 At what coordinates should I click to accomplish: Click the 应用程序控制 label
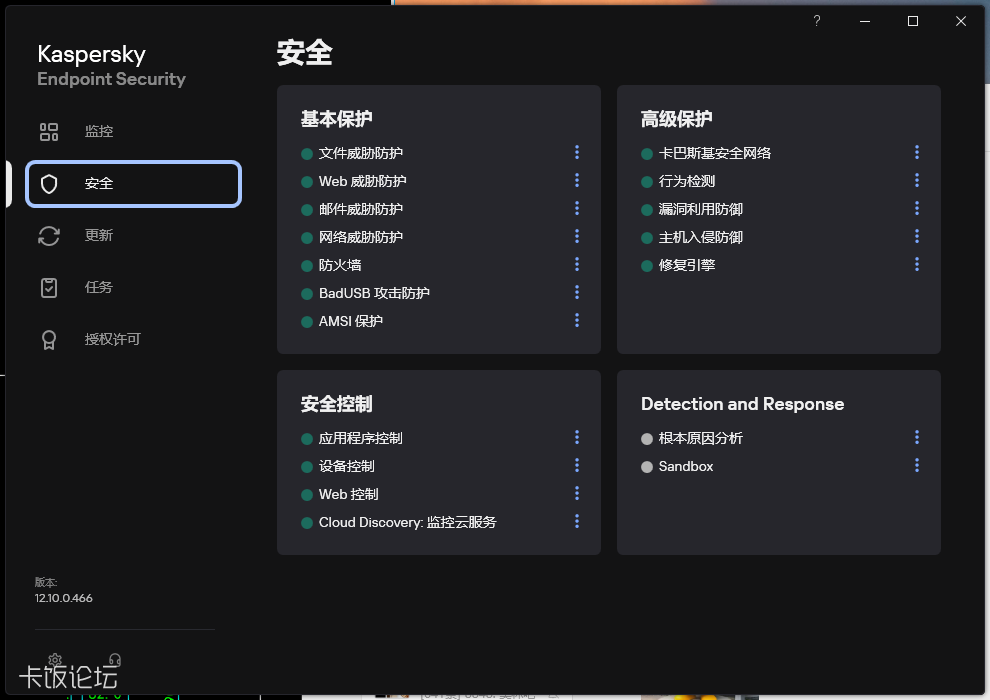[361, 439]
